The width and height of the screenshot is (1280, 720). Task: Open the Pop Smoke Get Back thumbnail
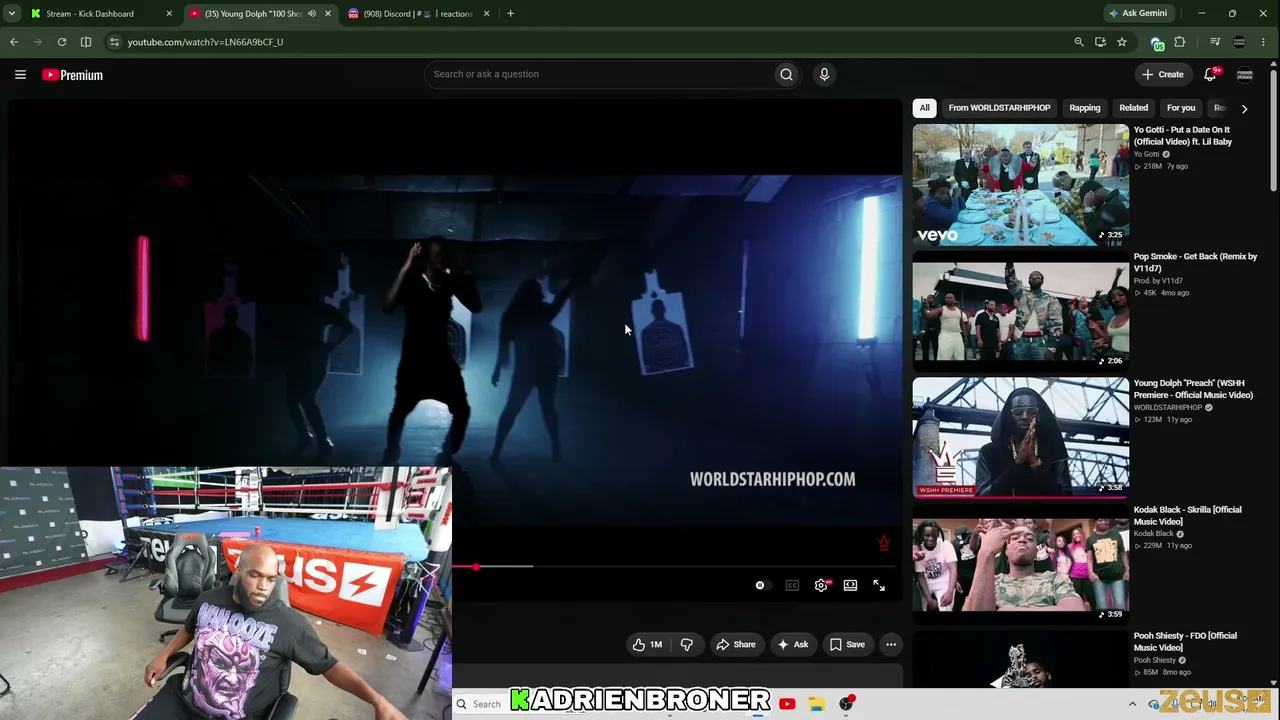tap(1021, 311)
